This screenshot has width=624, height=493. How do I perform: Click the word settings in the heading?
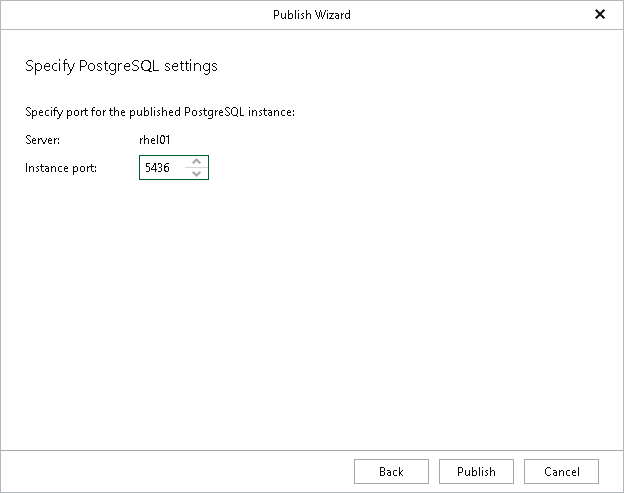193,67
